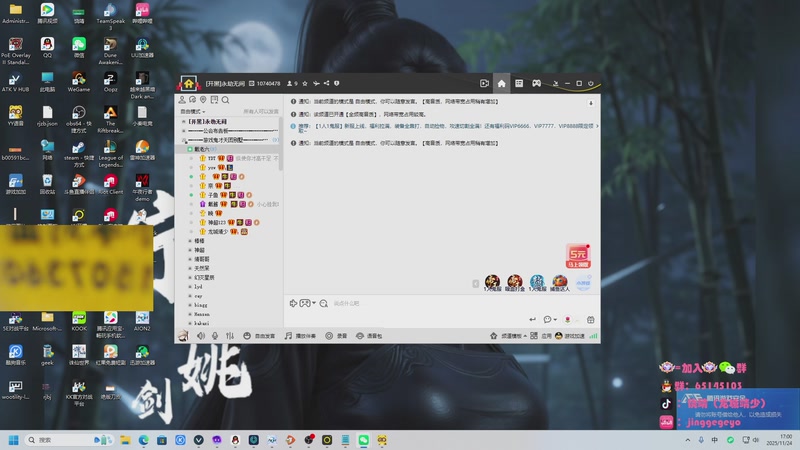Open the gamepad games tab in YY header
The width and height of the screenshot is (800, 450).
(x=536, y=83)
